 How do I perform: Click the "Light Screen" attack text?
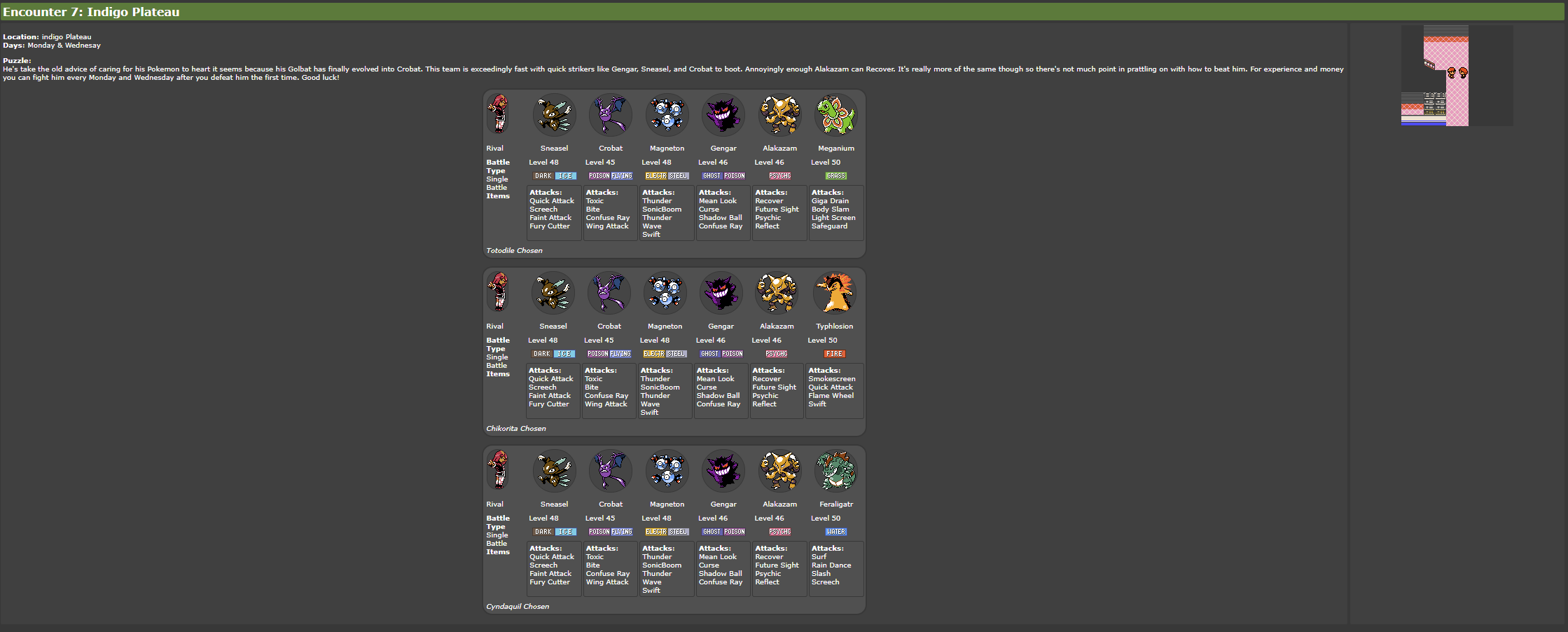point(833,218)
